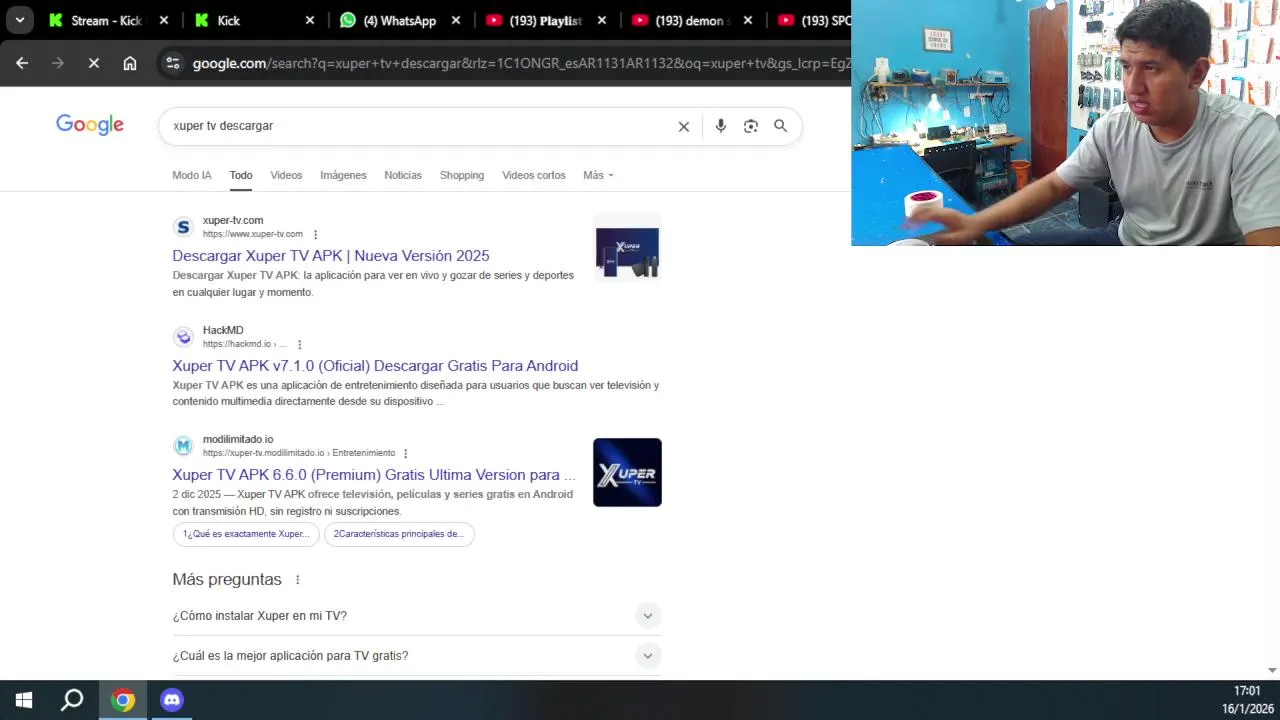
Task: Open Más preguntas options three-dot icon
Action: pyautogui.click(x=297, y=580)
